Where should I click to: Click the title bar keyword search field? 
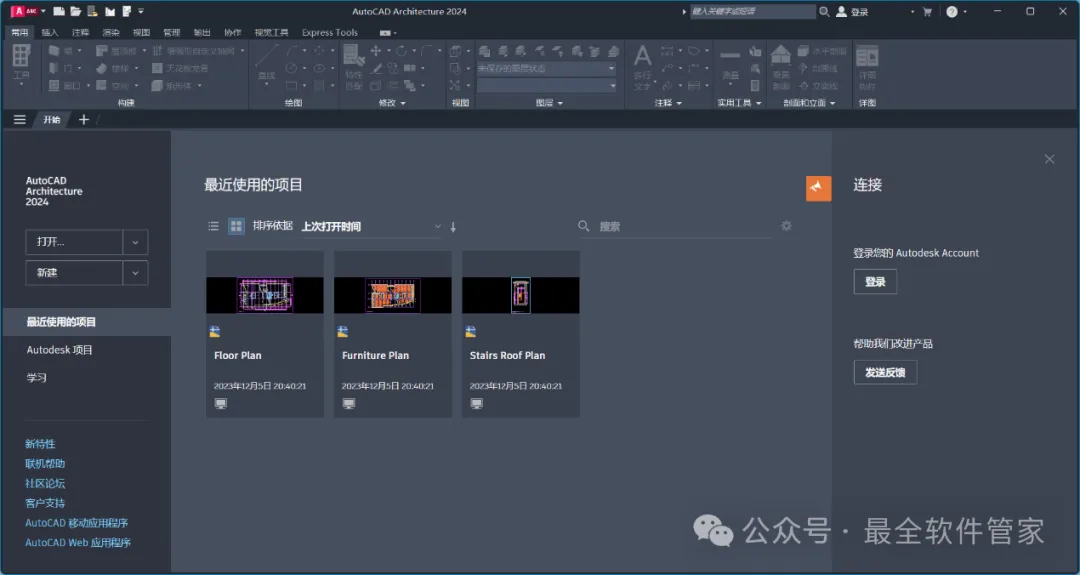(x=752, y=11)
